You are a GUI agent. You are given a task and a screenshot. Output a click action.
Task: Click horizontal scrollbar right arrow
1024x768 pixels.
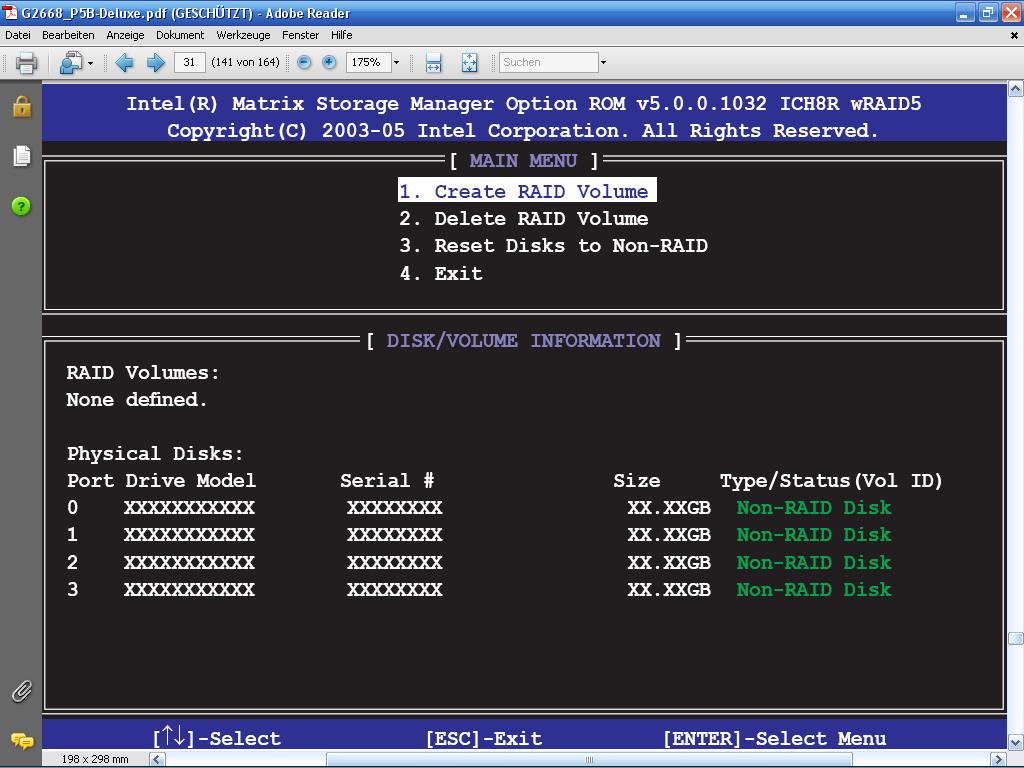(999, 760)
